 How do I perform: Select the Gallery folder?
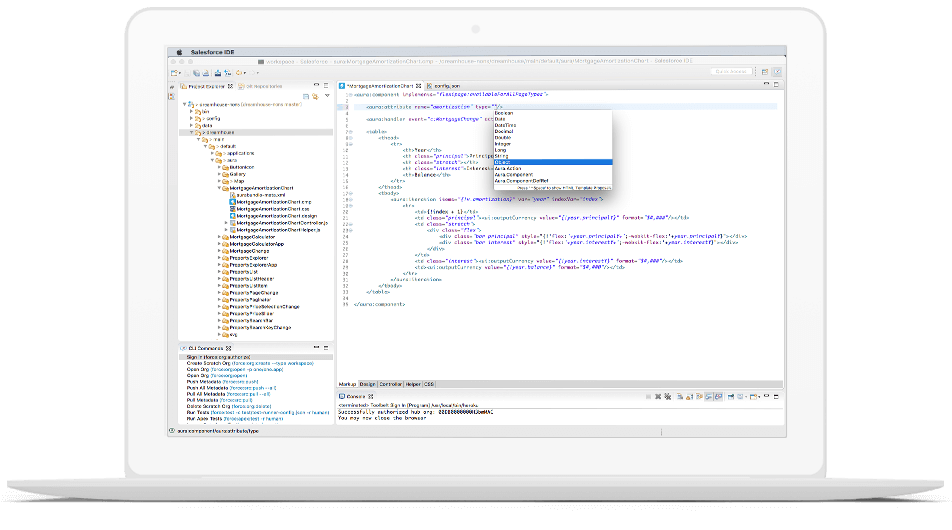coord(234,174)
